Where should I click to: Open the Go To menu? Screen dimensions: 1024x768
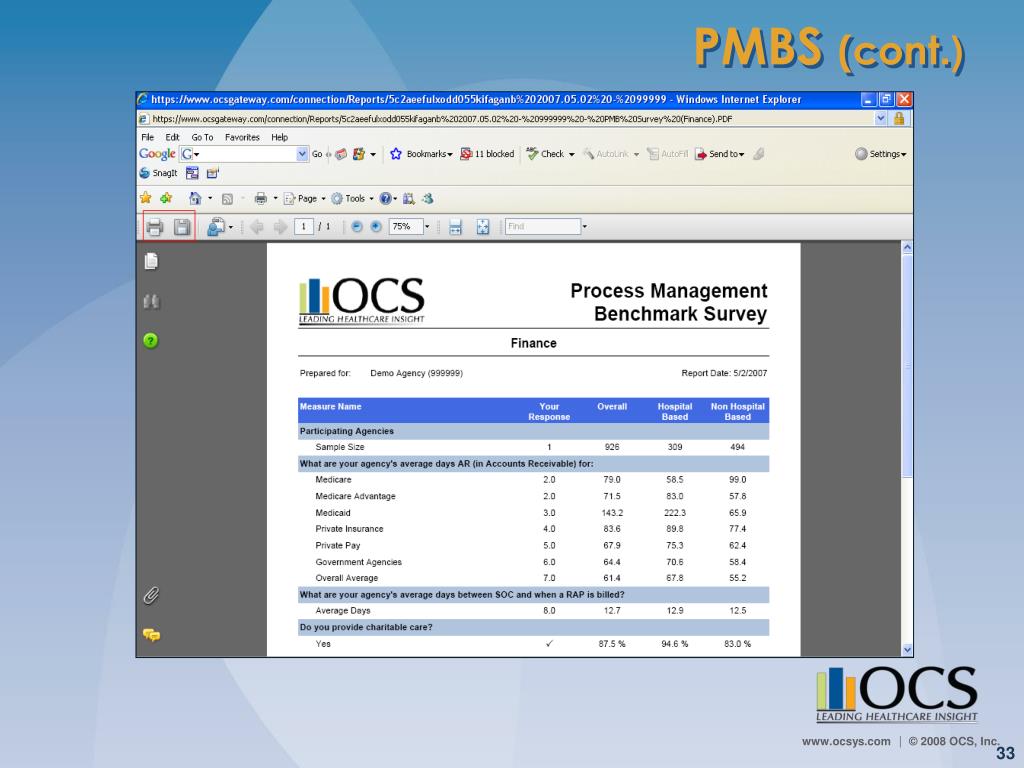click(x=202, y=137)
